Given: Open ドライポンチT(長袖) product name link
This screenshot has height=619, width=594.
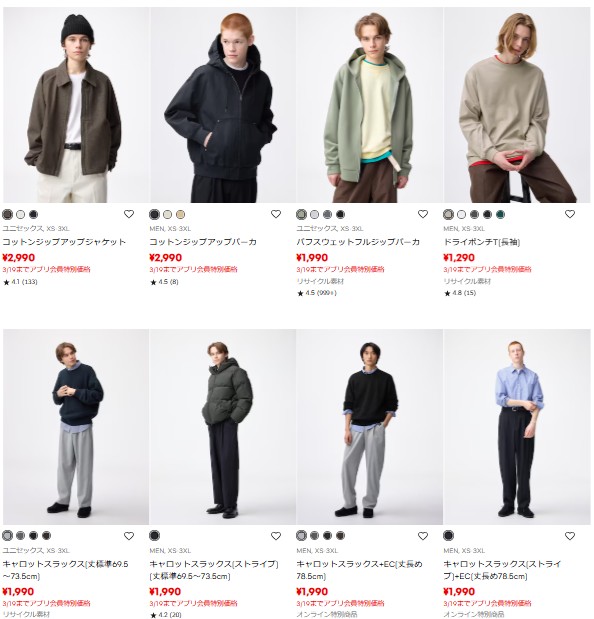Looking at the screenshot, I should pyautogui.click(x=482, y=242).
